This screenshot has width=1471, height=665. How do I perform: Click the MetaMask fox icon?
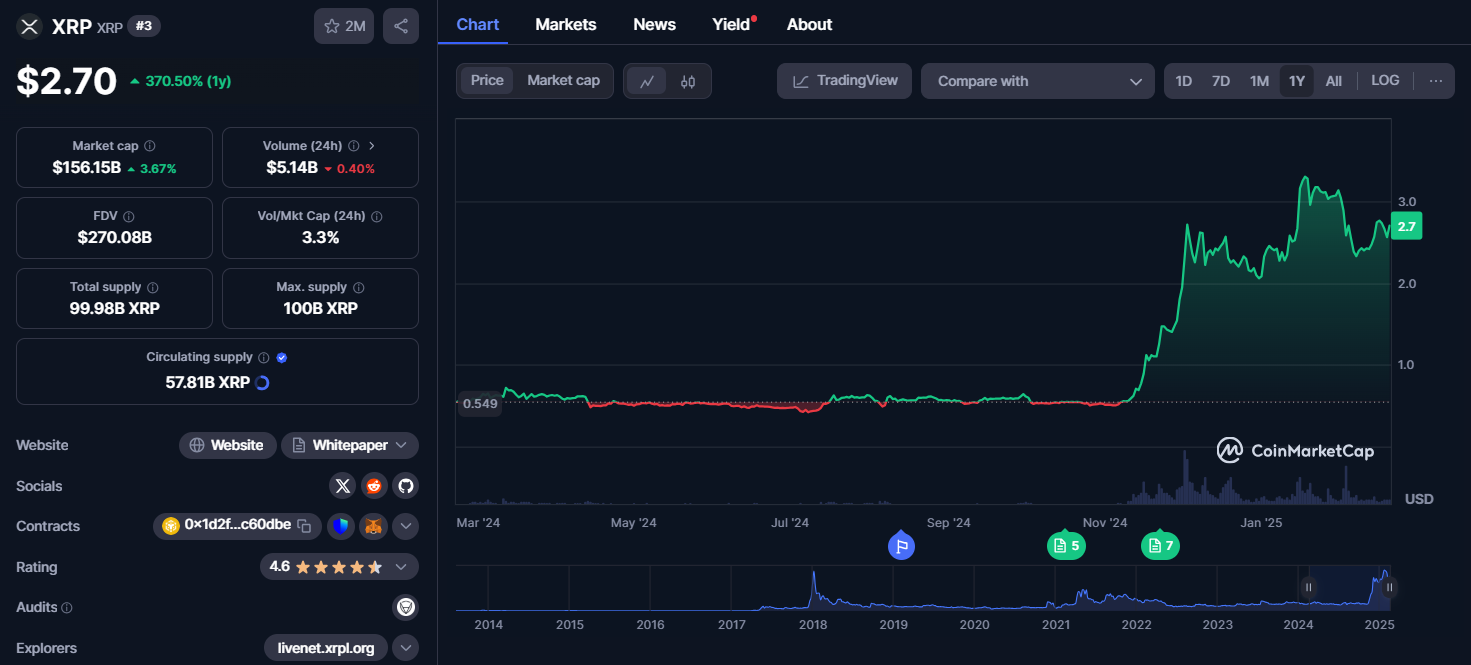click(x=374, y=526)
